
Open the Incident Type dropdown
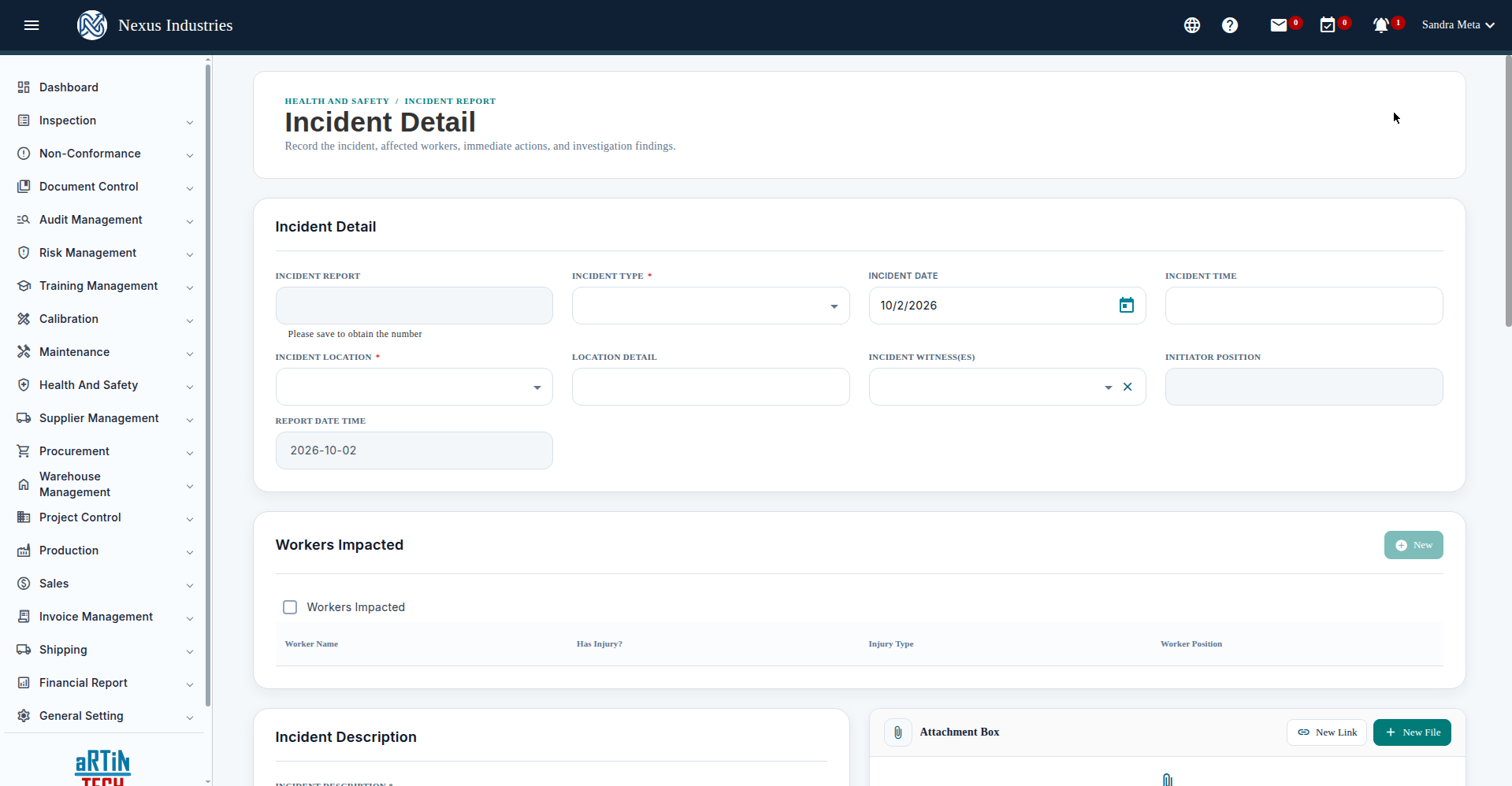coord(711,306)
